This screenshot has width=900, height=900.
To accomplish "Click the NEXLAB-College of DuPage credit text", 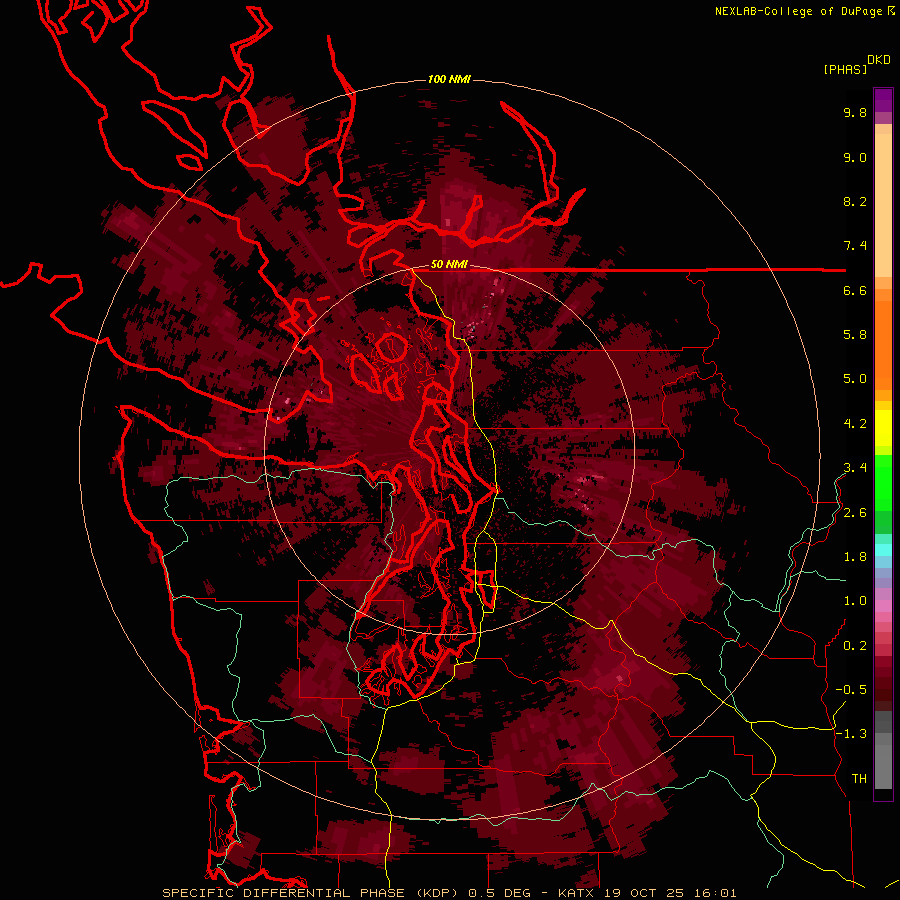I will pos(798,11).
